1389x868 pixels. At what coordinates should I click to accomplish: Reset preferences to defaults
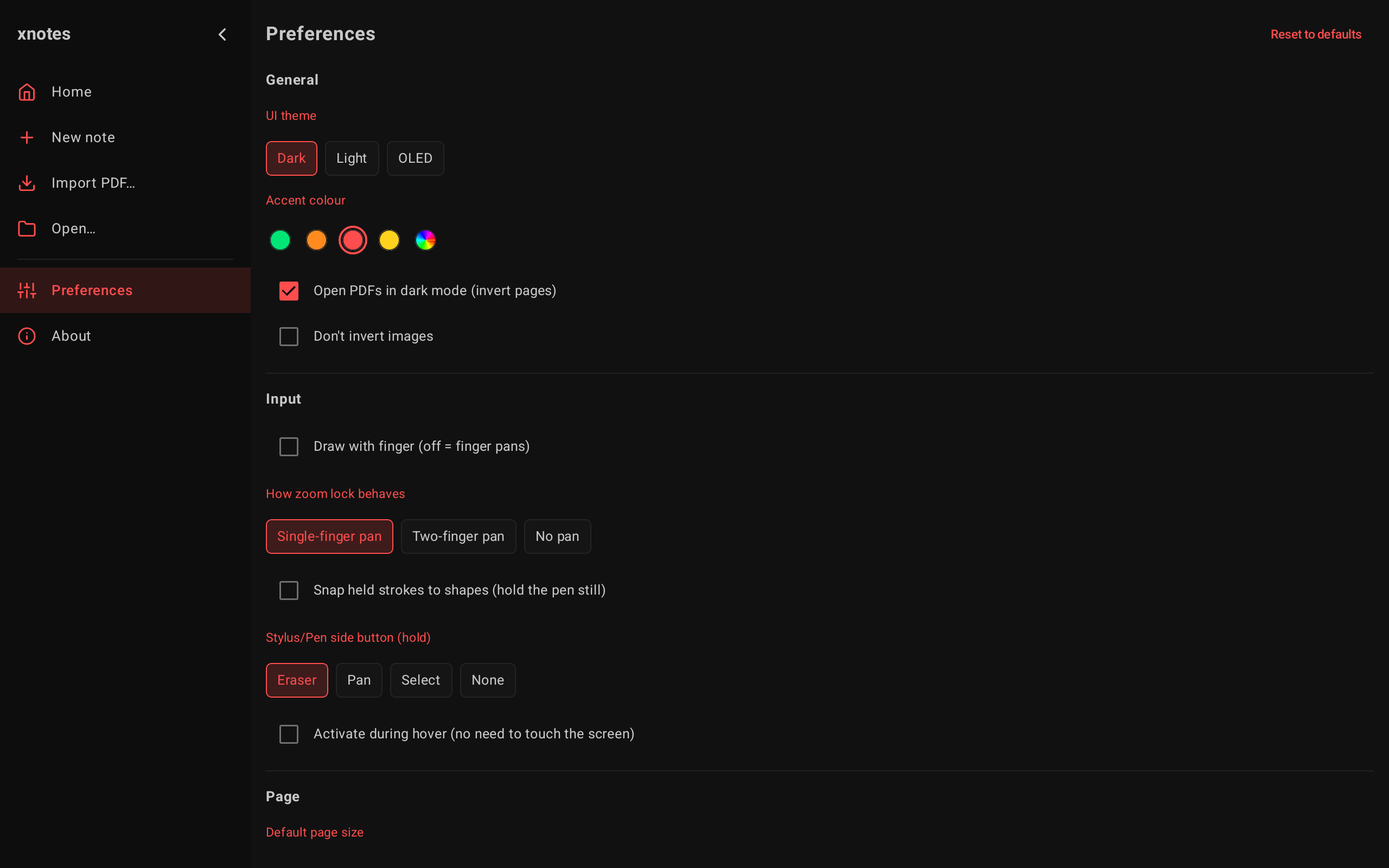[x=1316, y=34]
